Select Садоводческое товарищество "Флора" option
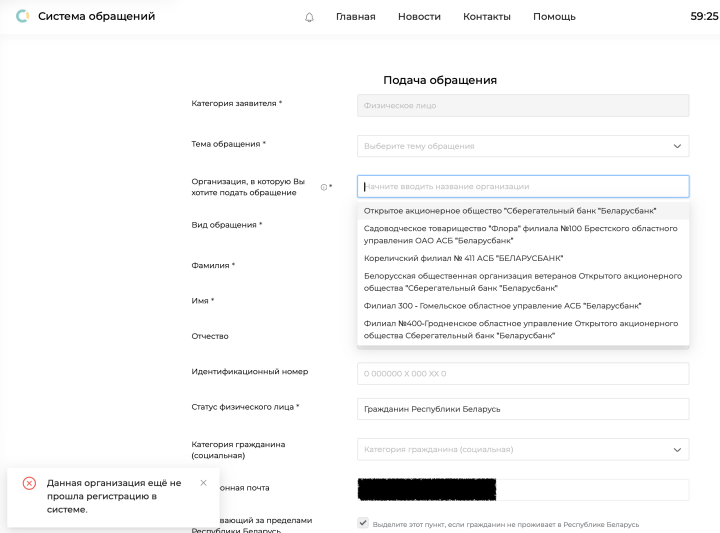 pyautogui.click(x=523, y=234)
